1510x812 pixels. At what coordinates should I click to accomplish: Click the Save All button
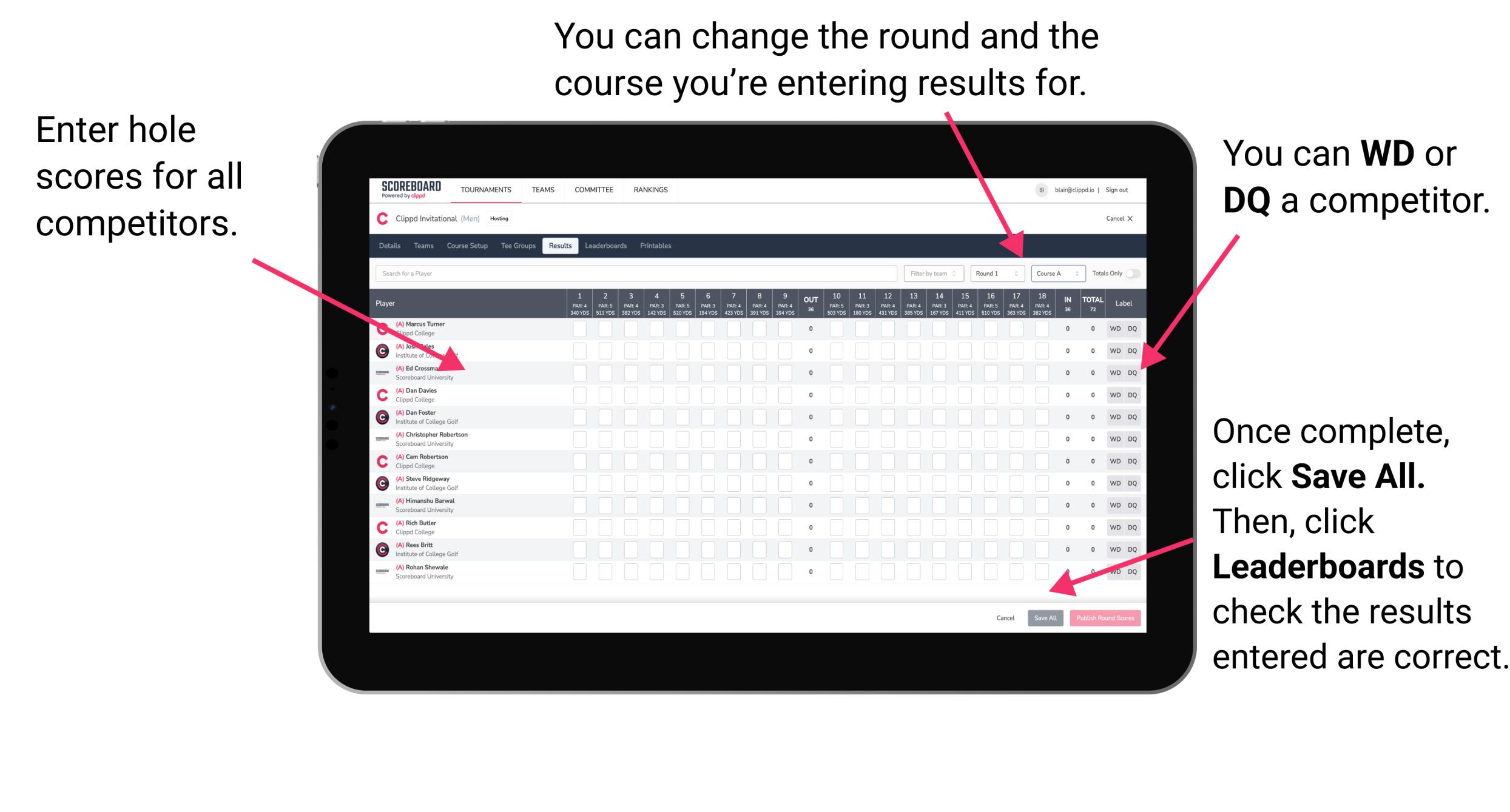(1043, 618)
